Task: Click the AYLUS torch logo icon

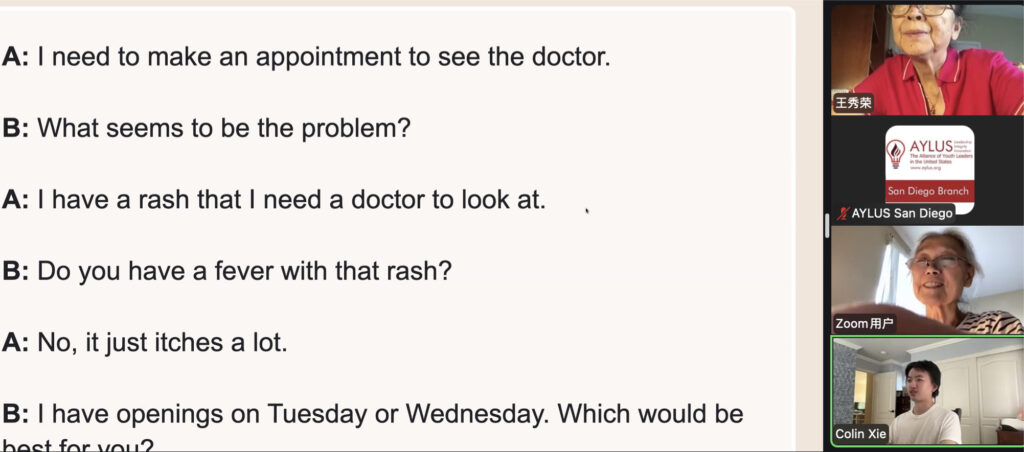Action: click(896, 153)
